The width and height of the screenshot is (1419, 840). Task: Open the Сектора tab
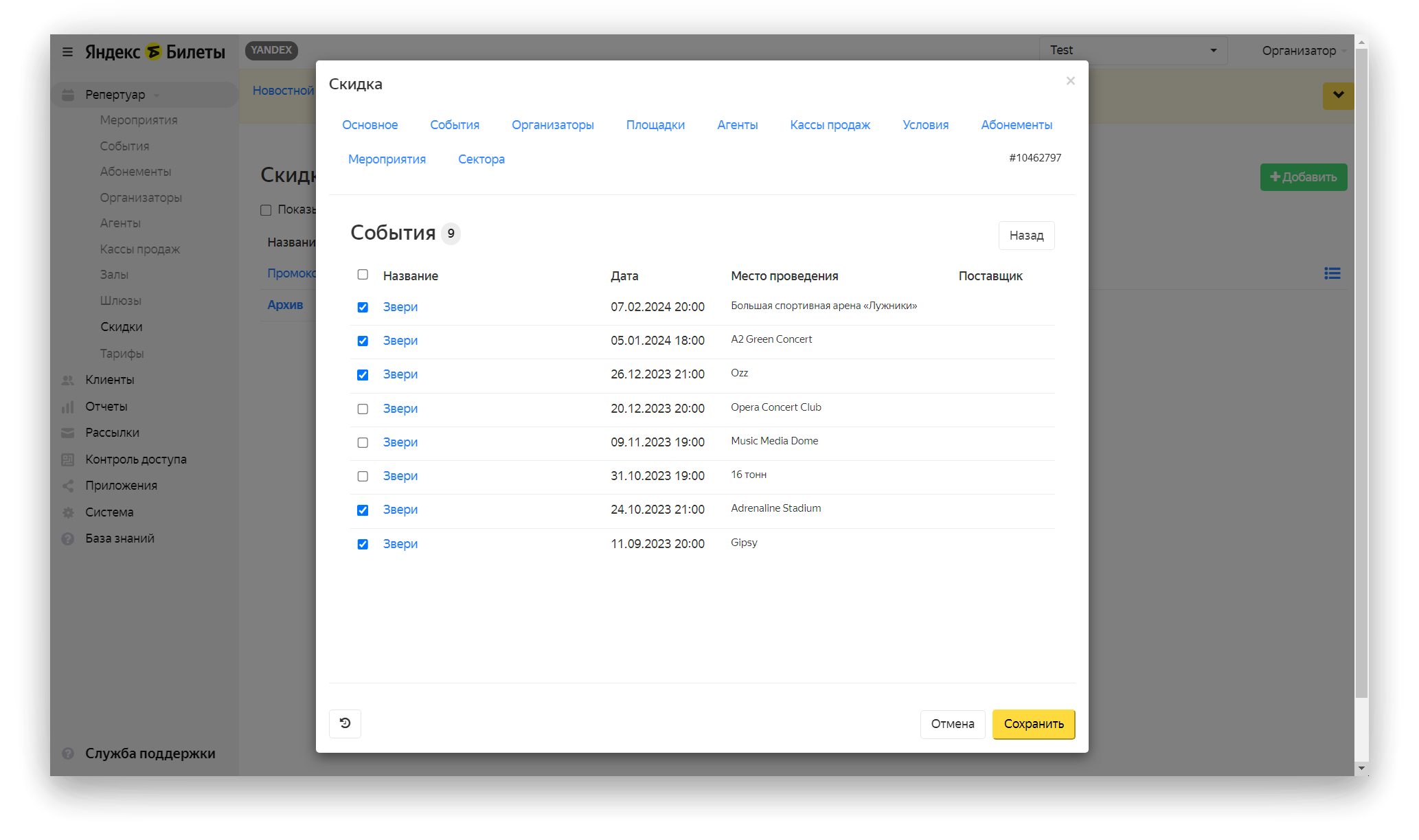[481, 159]
